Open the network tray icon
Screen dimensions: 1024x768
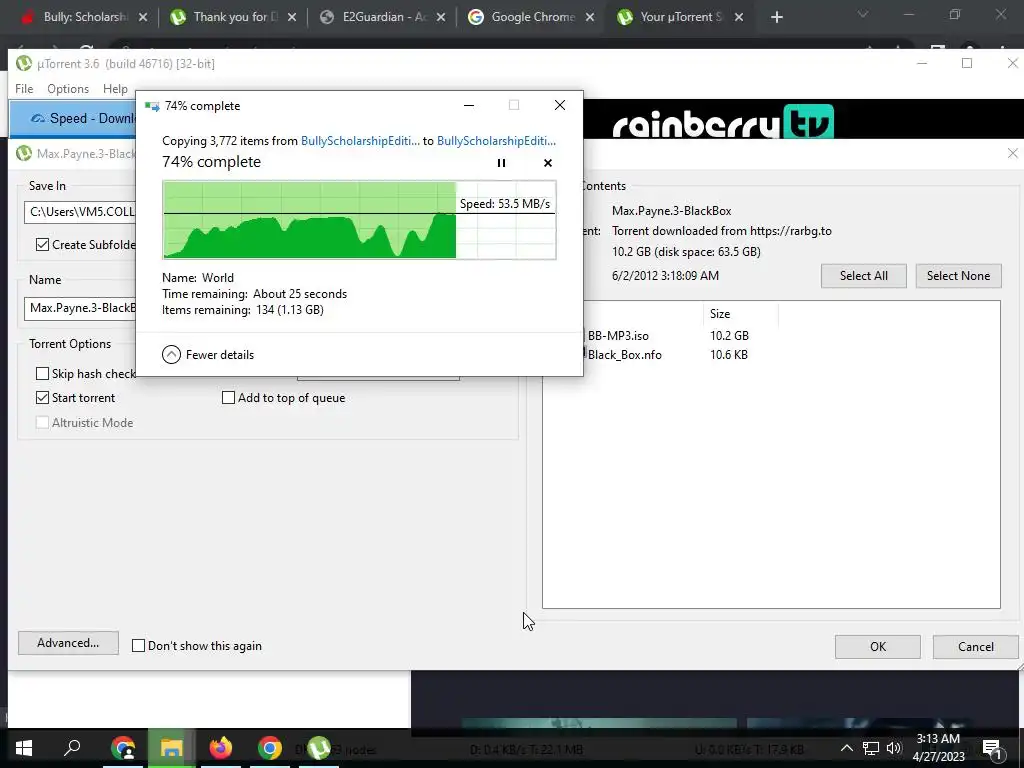point(871,748)
